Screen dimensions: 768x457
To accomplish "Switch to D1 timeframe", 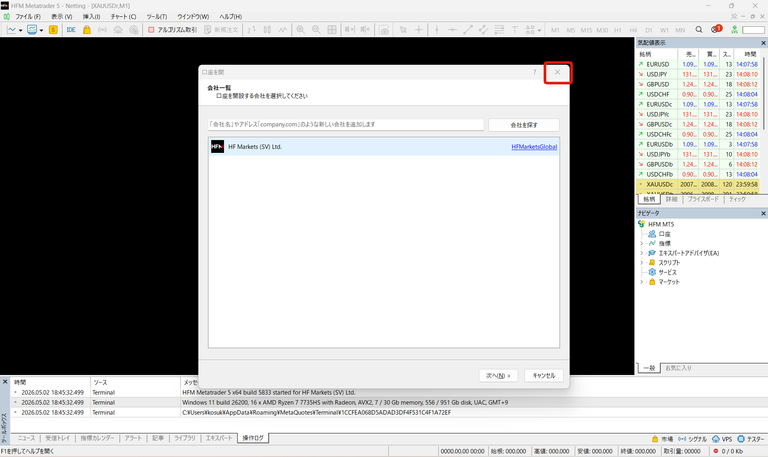I will (648, 30).
